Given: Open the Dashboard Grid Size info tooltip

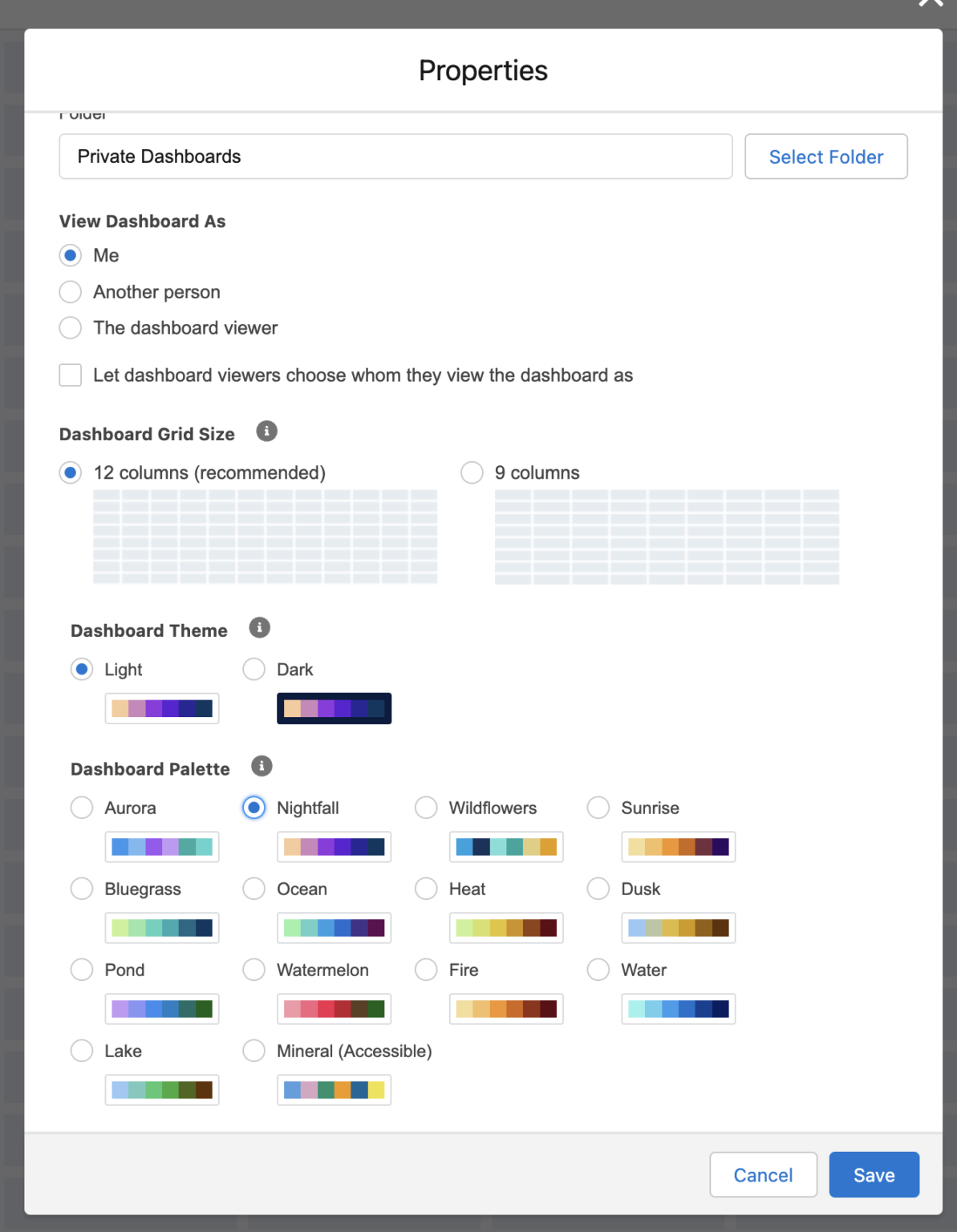Looking at the screenshot, I should tap(266, 432).
